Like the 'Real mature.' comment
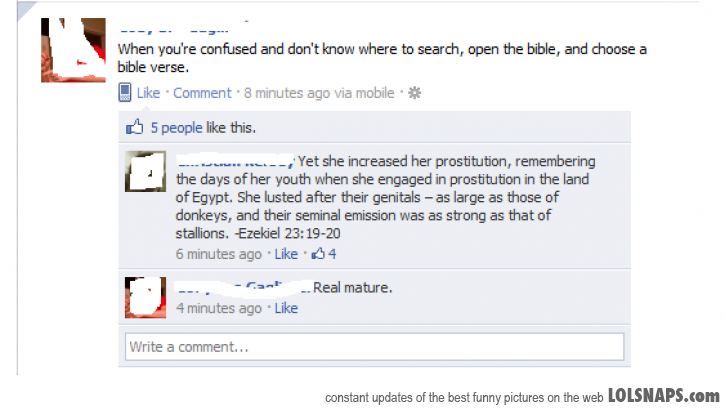This screenshot has height=415, width=725. tap(286, 308)
